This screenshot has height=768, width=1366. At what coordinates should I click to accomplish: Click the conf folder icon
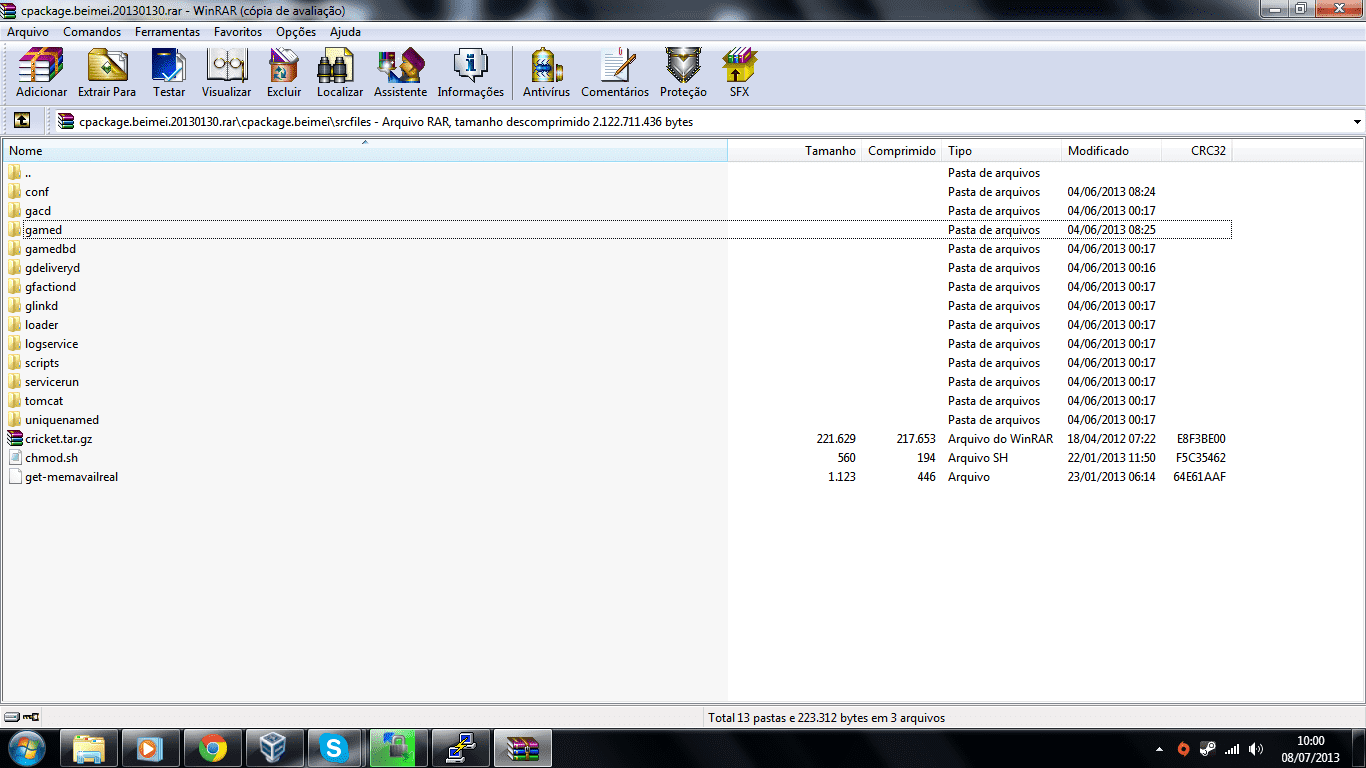(x=14, y=192)
